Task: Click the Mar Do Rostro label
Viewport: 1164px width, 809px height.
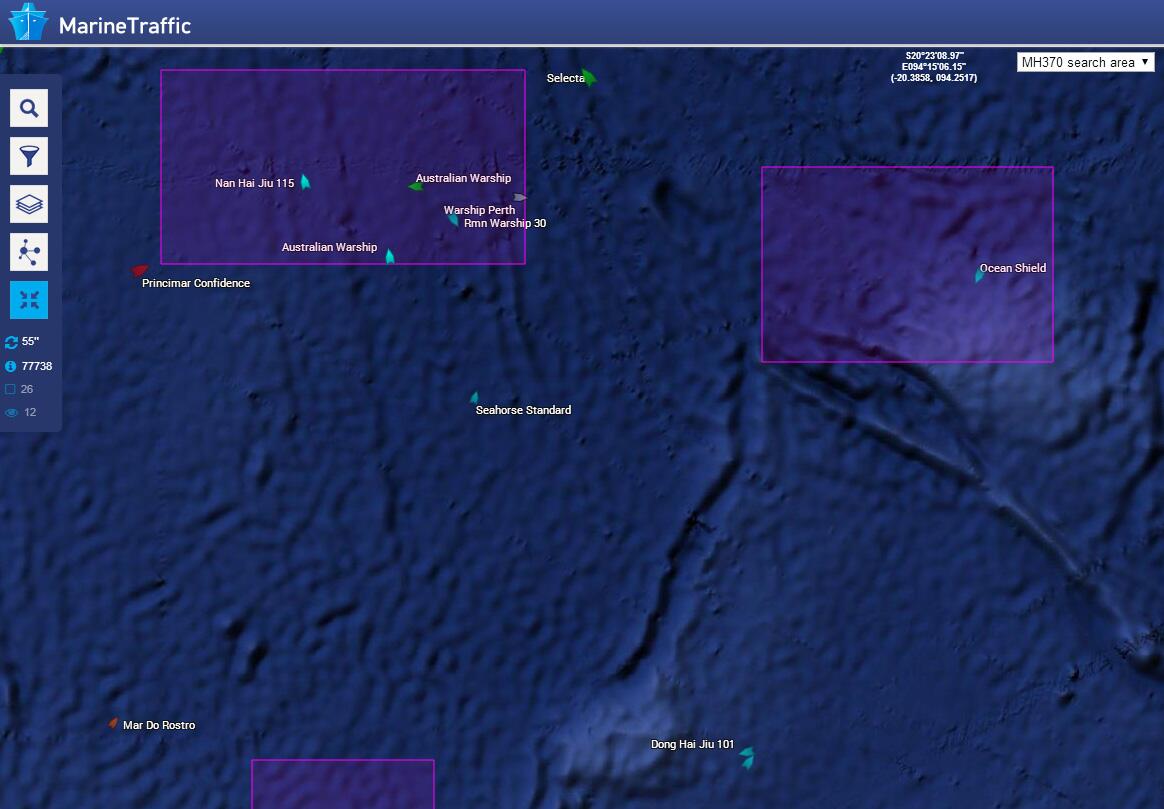Action: click(159, 725)
